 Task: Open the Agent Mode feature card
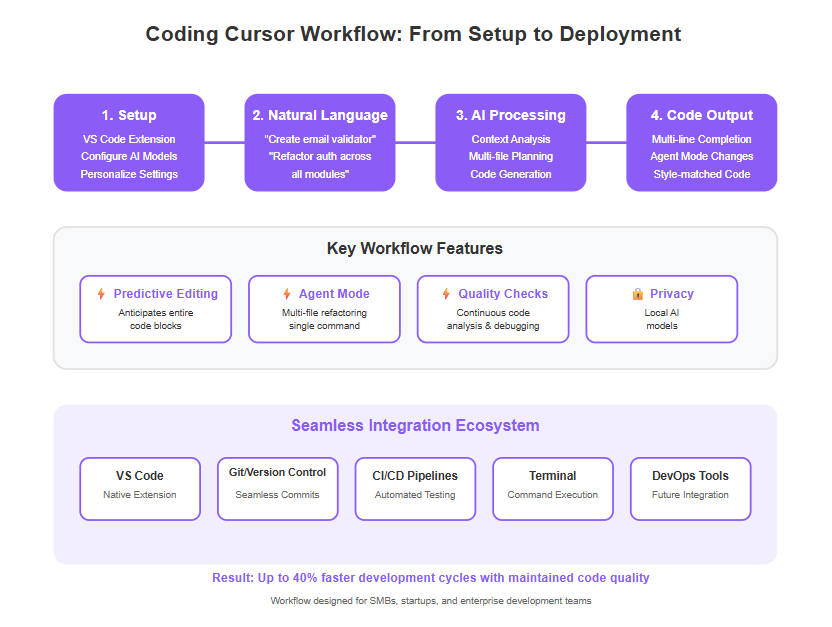[324, 309]
